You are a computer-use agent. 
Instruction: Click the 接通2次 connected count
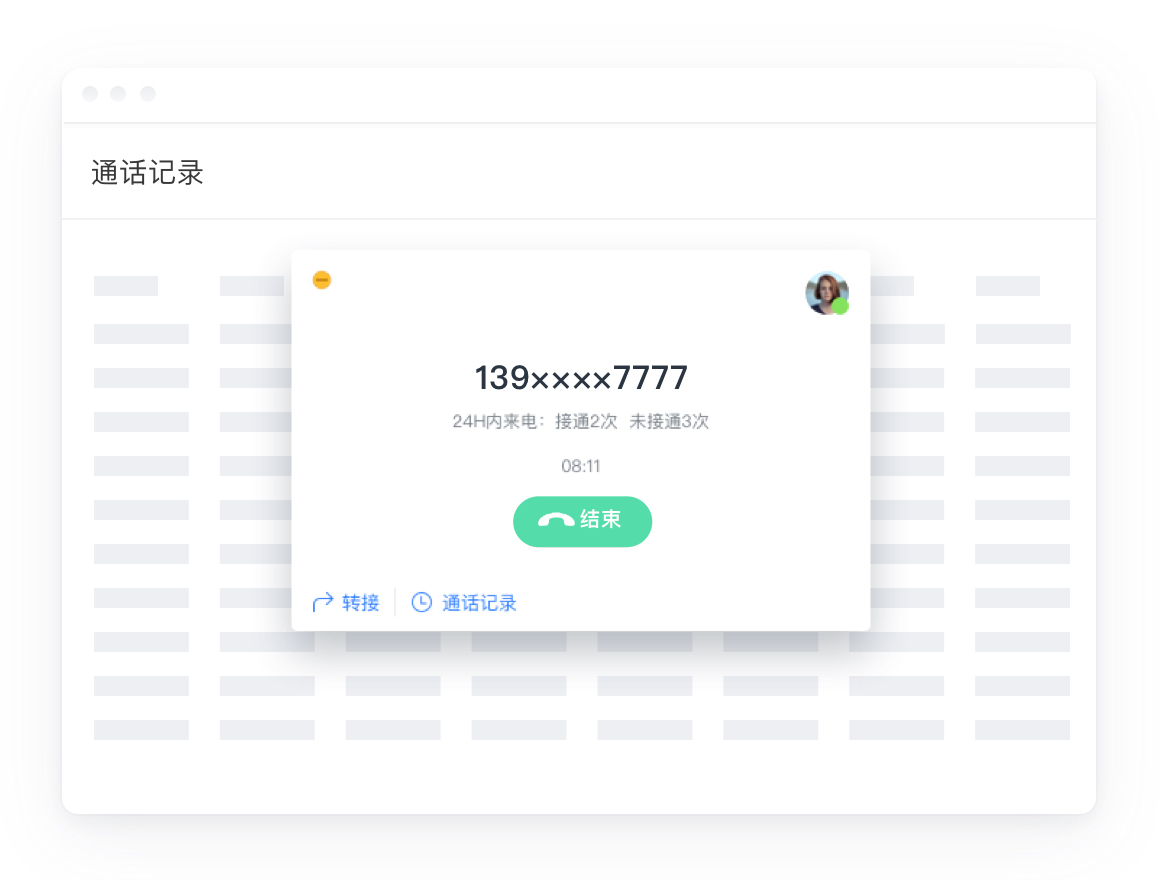(586, 422)
